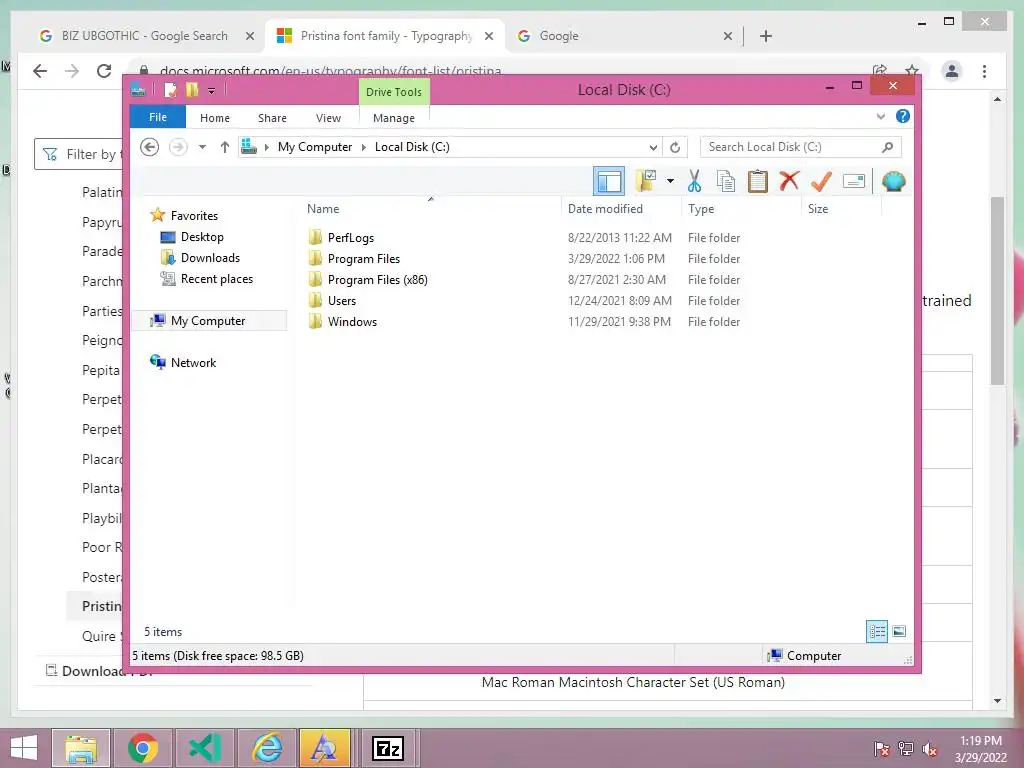
Task: Expand the arrow before My Computer in path
Action: tap(266, 148)
